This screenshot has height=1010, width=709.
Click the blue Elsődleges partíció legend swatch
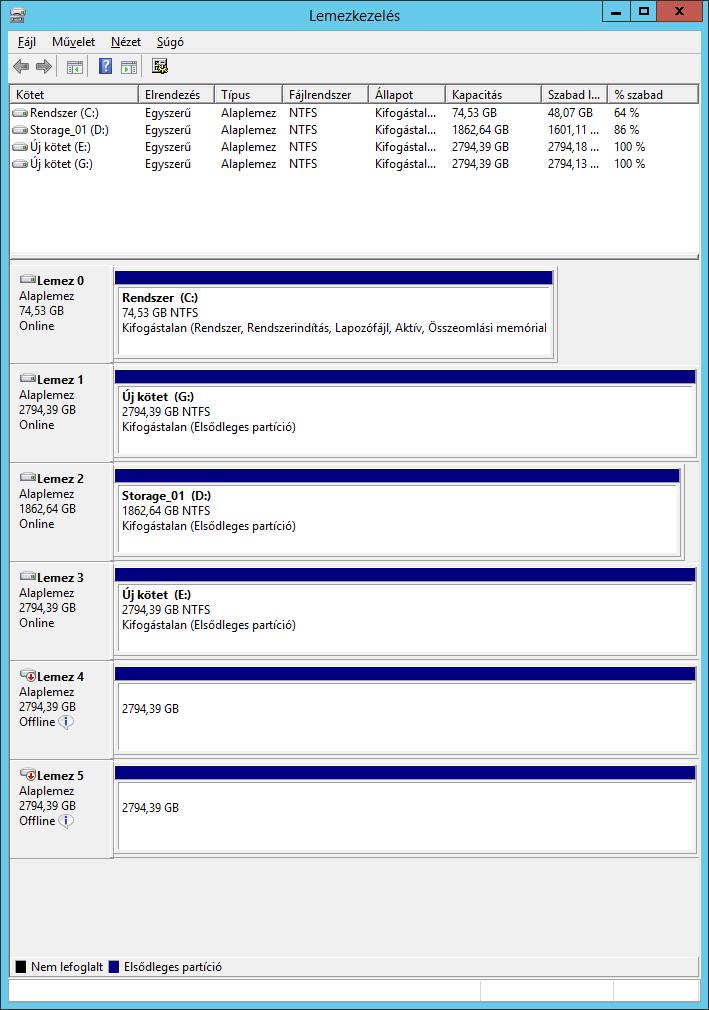coord(114,967)
